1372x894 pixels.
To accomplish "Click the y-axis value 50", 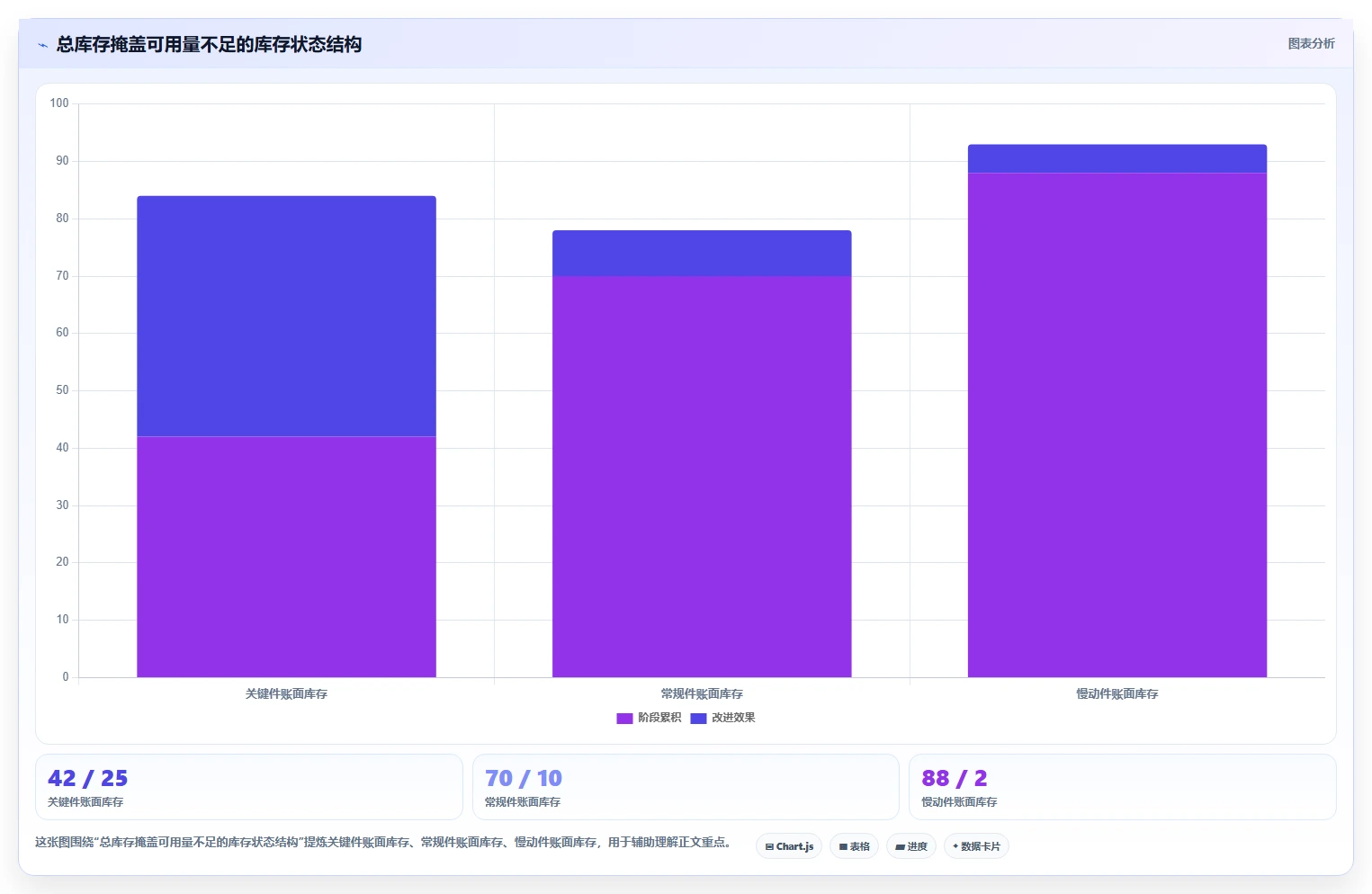I will (62, 390).
